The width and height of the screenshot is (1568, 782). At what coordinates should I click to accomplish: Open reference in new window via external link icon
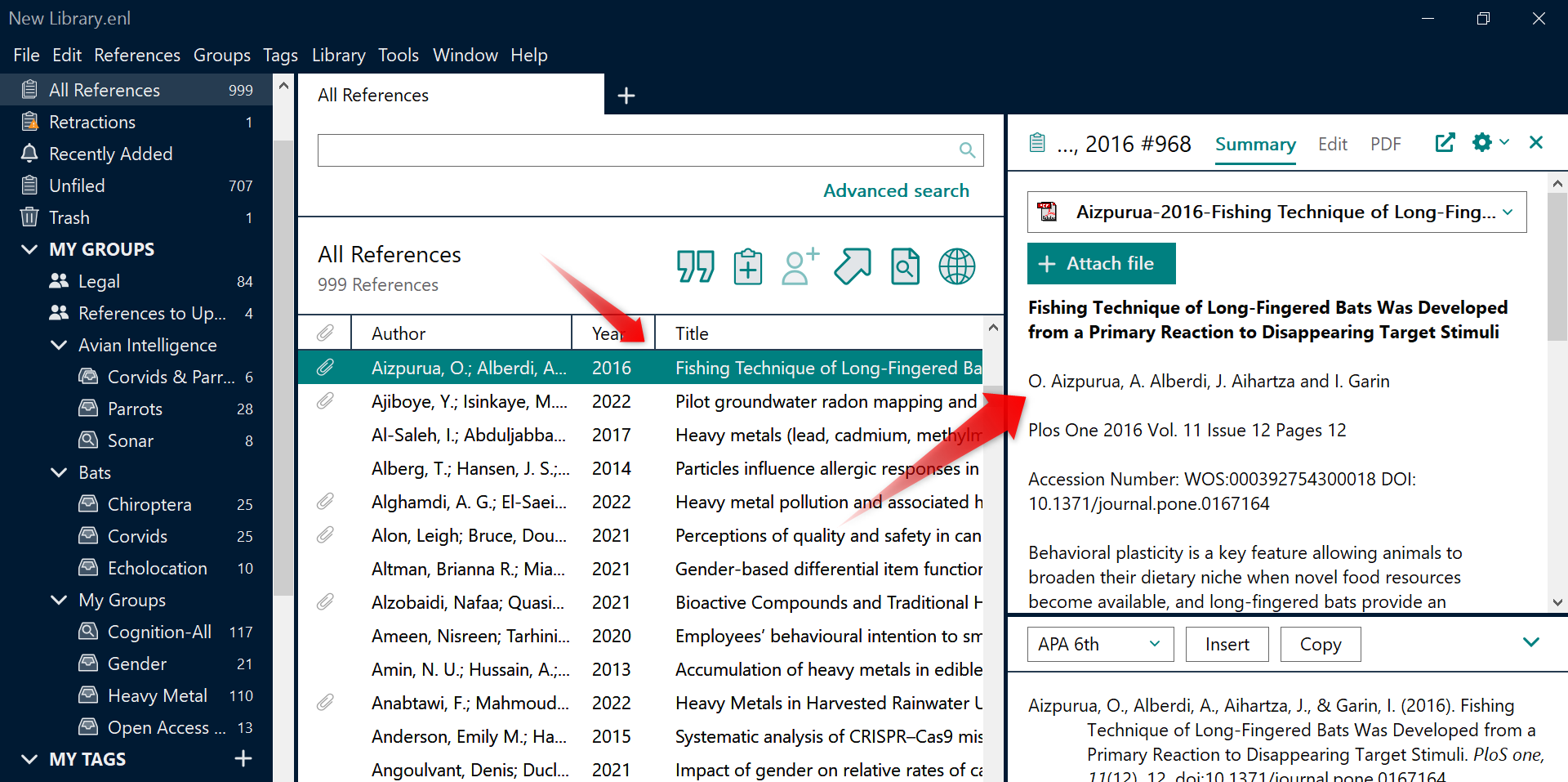pos(1445,142)
